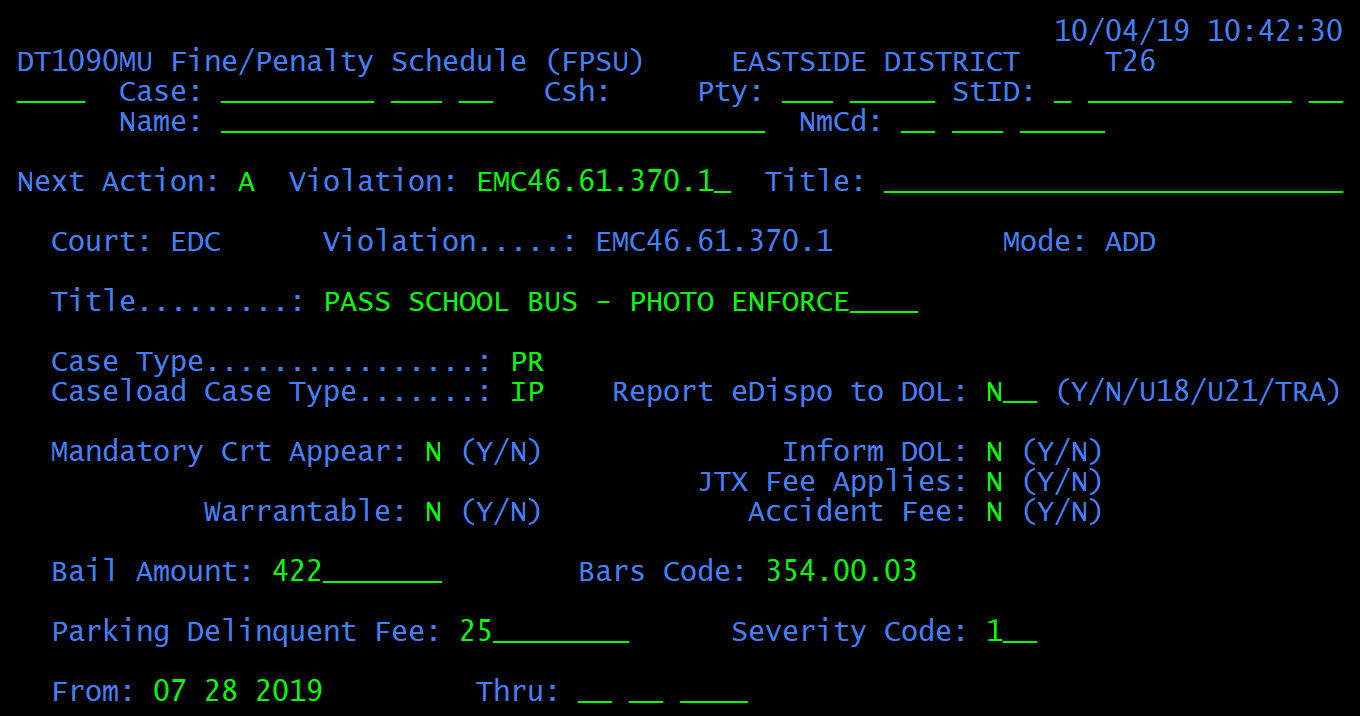Click the Csh: label
This screenshot has width=1360, height=716.
pos(578,92)
